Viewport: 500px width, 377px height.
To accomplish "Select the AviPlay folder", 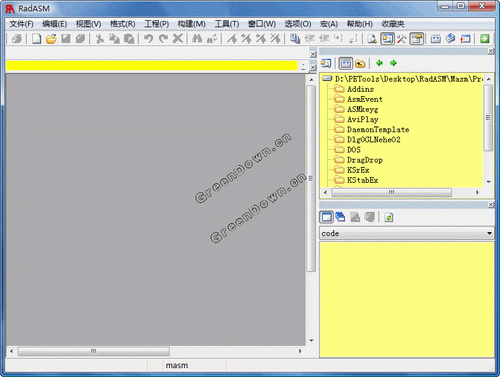I will click(x=363, y=119).
